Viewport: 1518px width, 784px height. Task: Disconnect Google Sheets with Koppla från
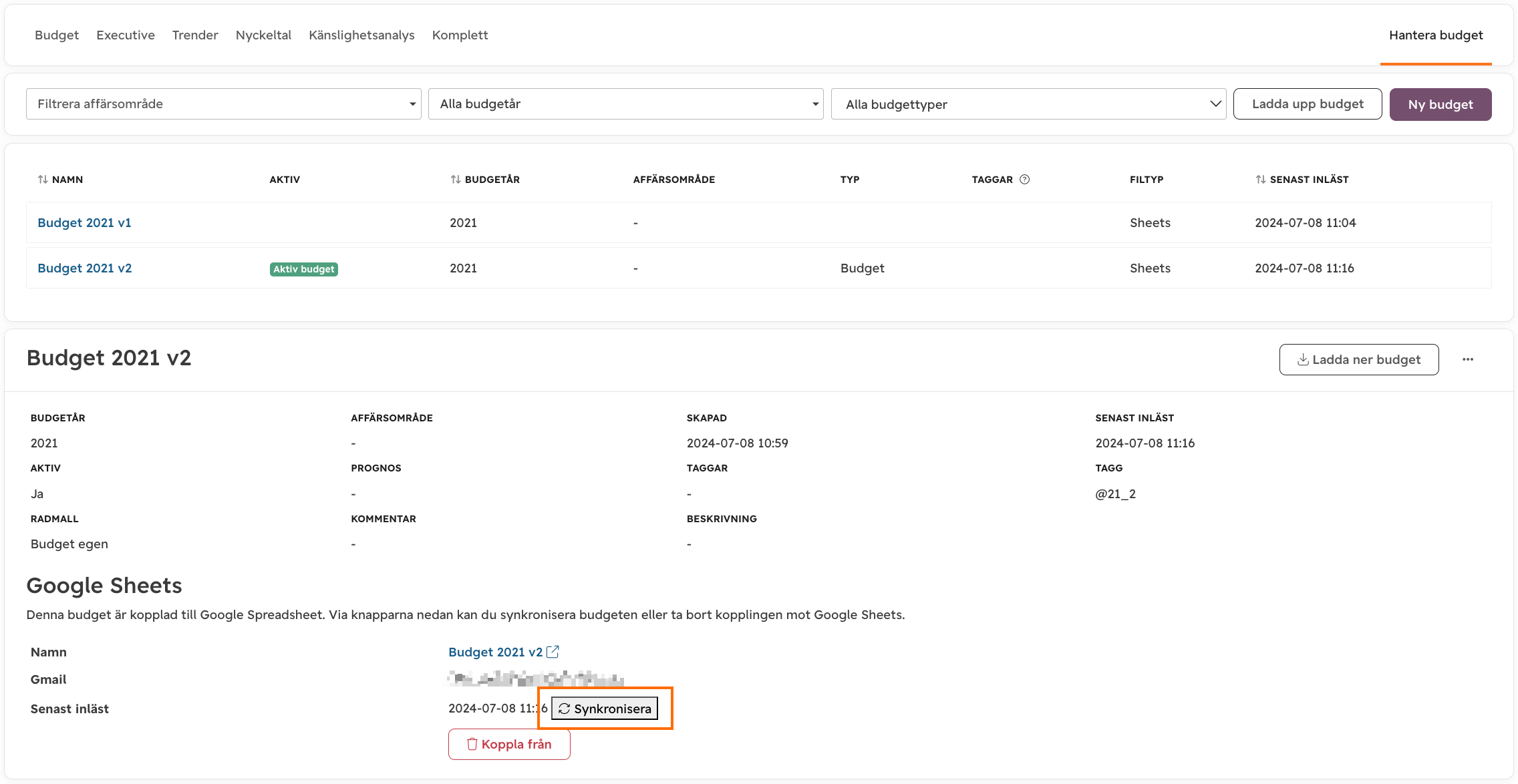[x=509, y=744]
